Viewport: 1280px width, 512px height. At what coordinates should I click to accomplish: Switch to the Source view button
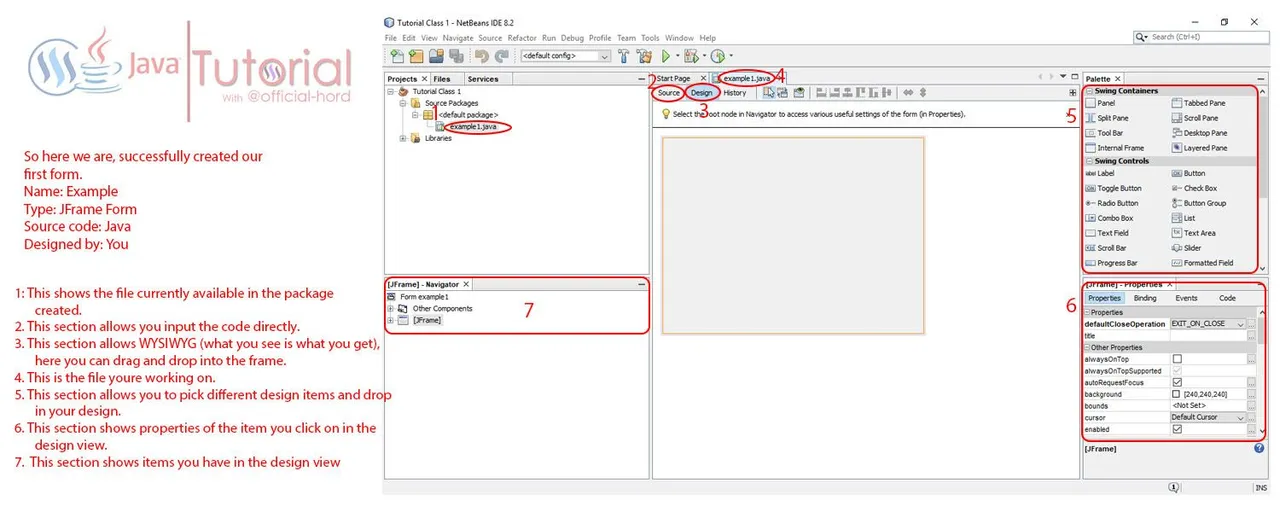pyautogui.click(x=669, y=93)
